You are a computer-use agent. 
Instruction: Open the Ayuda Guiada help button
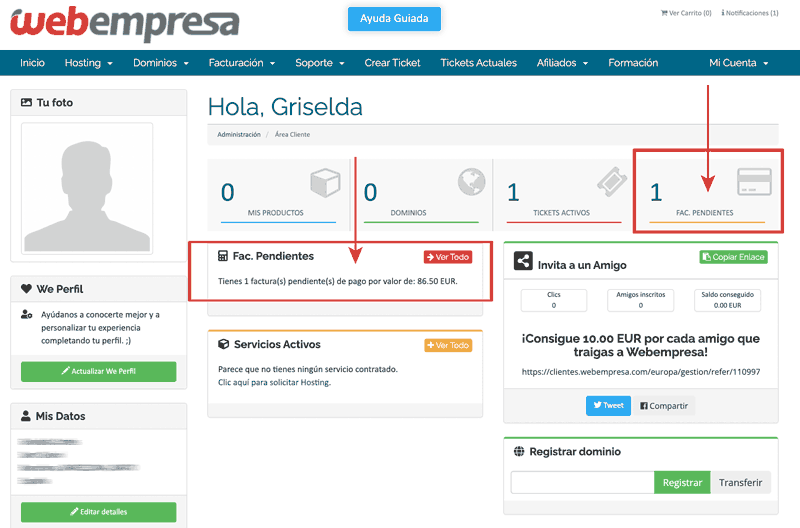coord(394,18)
